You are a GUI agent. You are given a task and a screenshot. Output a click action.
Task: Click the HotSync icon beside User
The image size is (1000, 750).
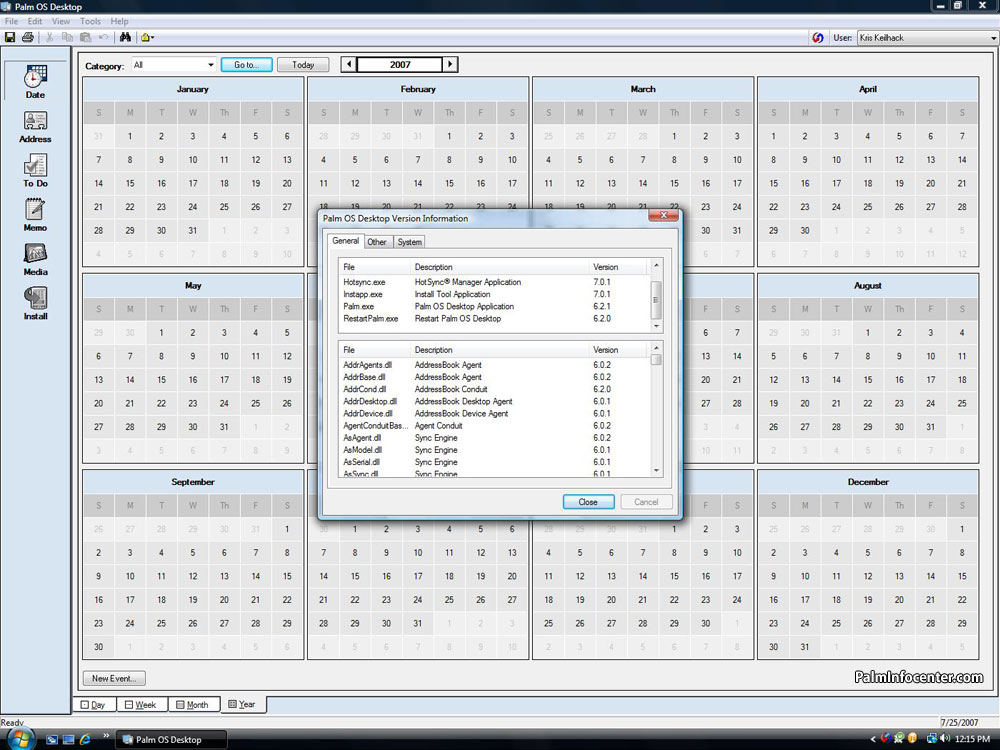(818, 38)
